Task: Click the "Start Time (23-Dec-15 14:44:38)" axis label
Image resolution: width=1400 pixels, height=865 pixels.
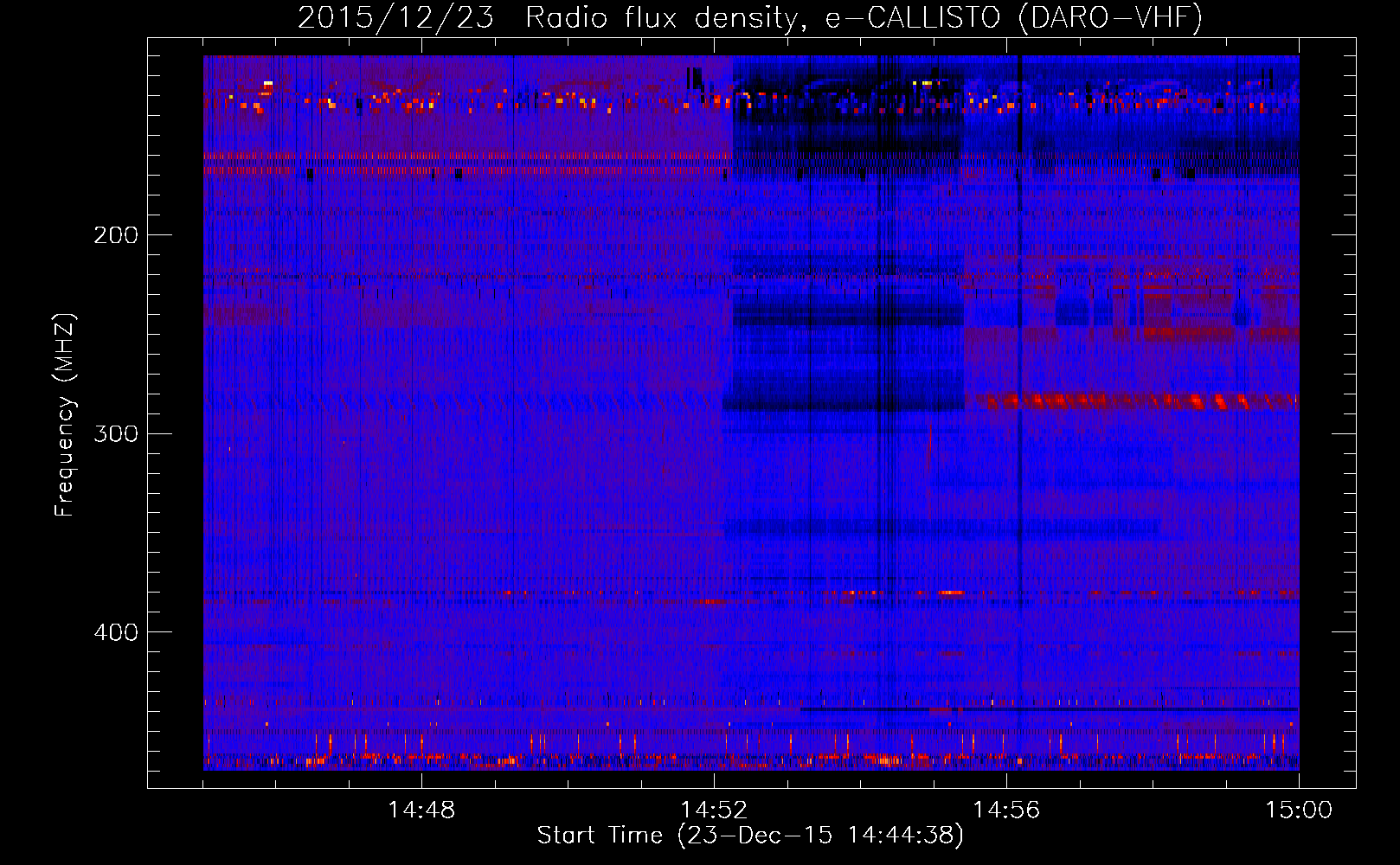Action: coord(750,836)
